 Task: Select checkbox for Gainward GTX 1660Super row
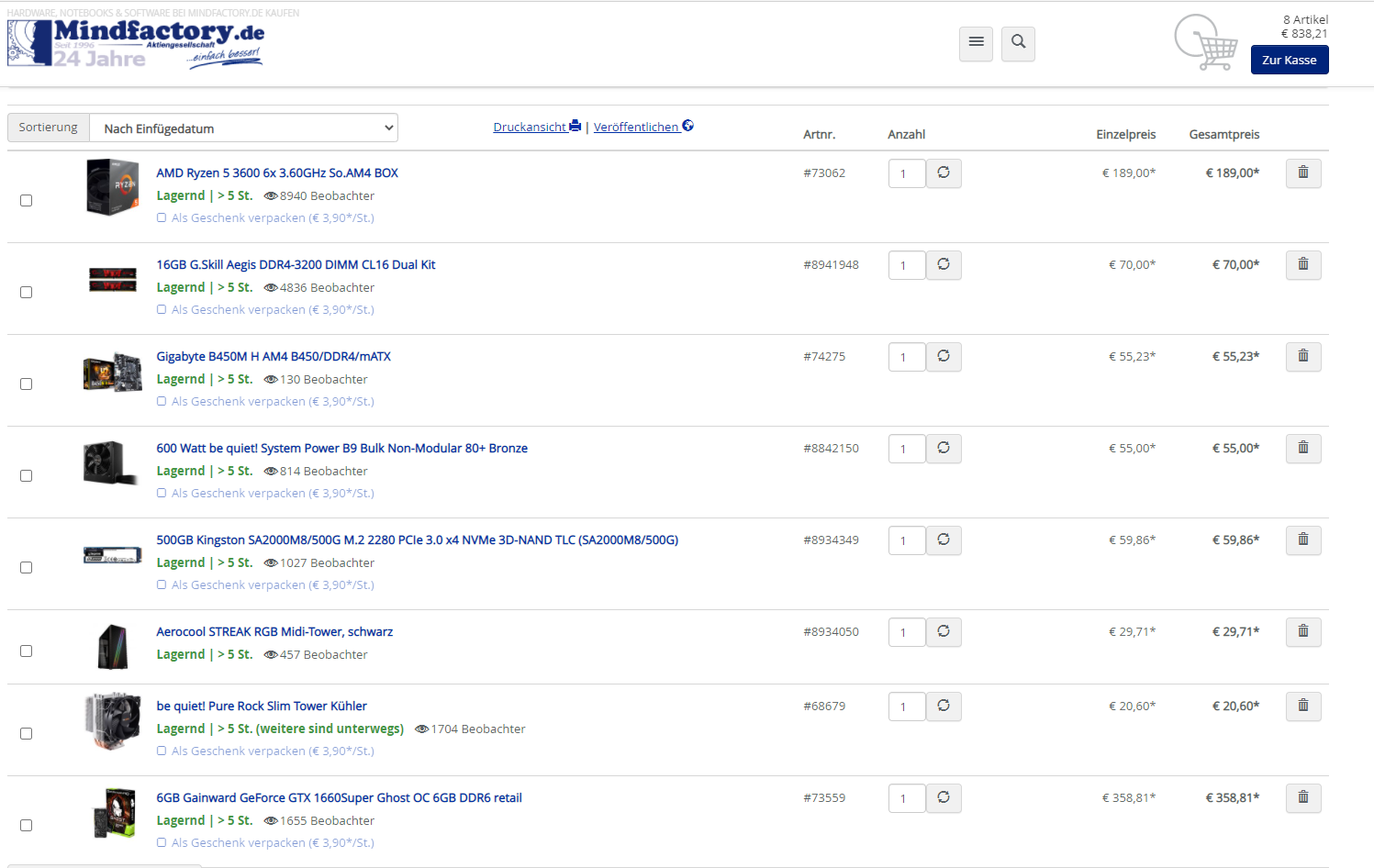tap(27, 825)
